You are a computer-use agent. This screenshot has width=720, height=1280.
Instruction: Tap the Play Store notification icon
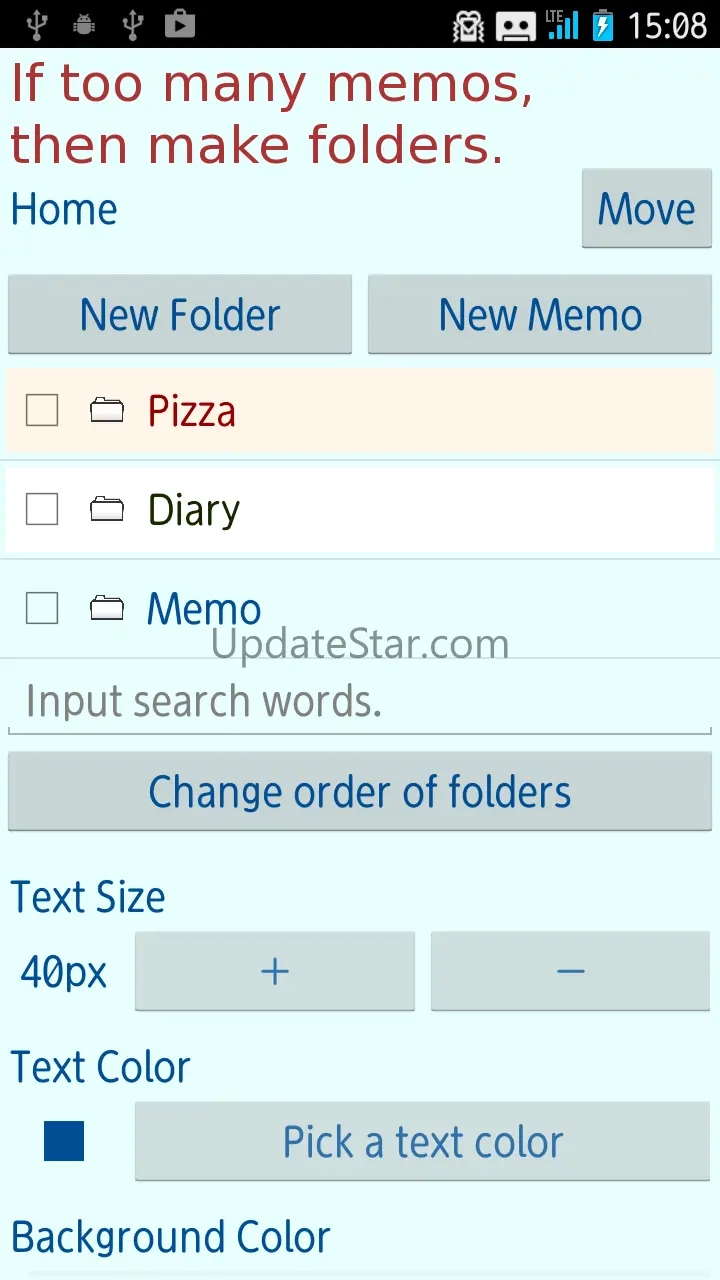(x=180, y=23)
